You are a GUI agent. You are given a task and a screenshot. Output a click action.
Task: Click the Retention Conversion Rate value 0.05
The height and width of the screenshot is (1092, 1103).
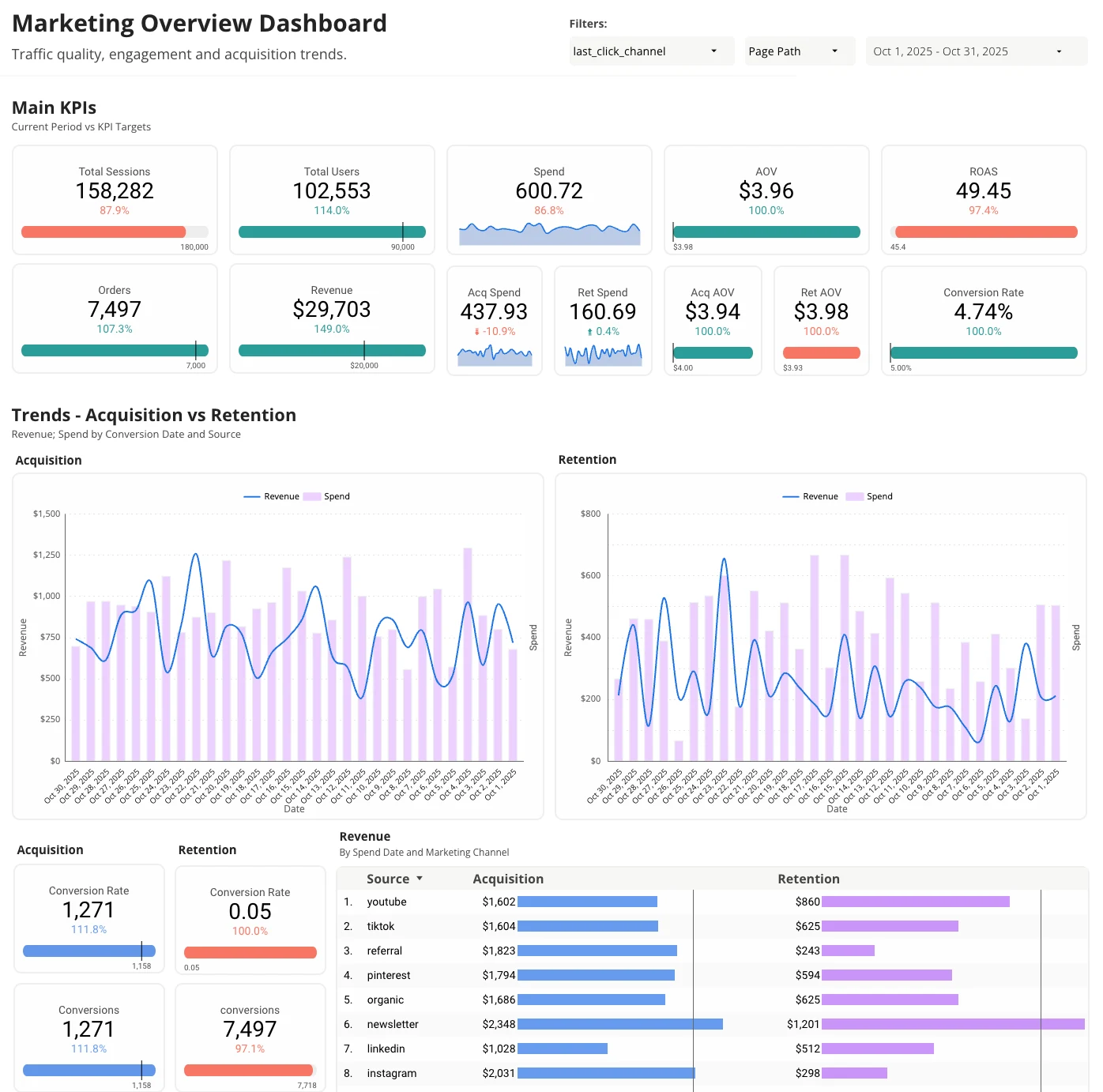[x=250, y=912]
